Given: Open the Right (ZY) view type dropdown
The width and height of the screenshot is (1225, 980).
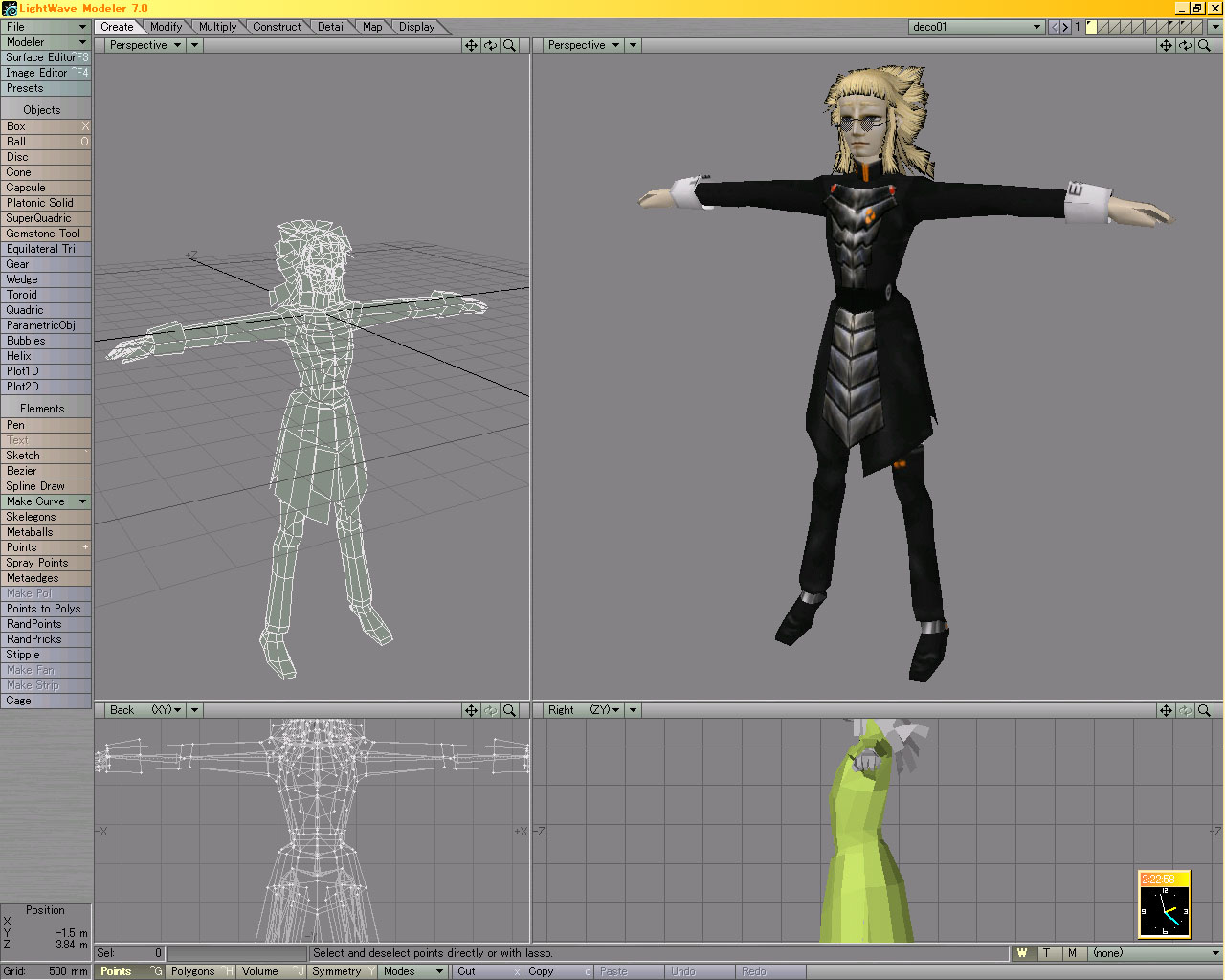Looking at the screenshot, I should [x=583, y=710].
